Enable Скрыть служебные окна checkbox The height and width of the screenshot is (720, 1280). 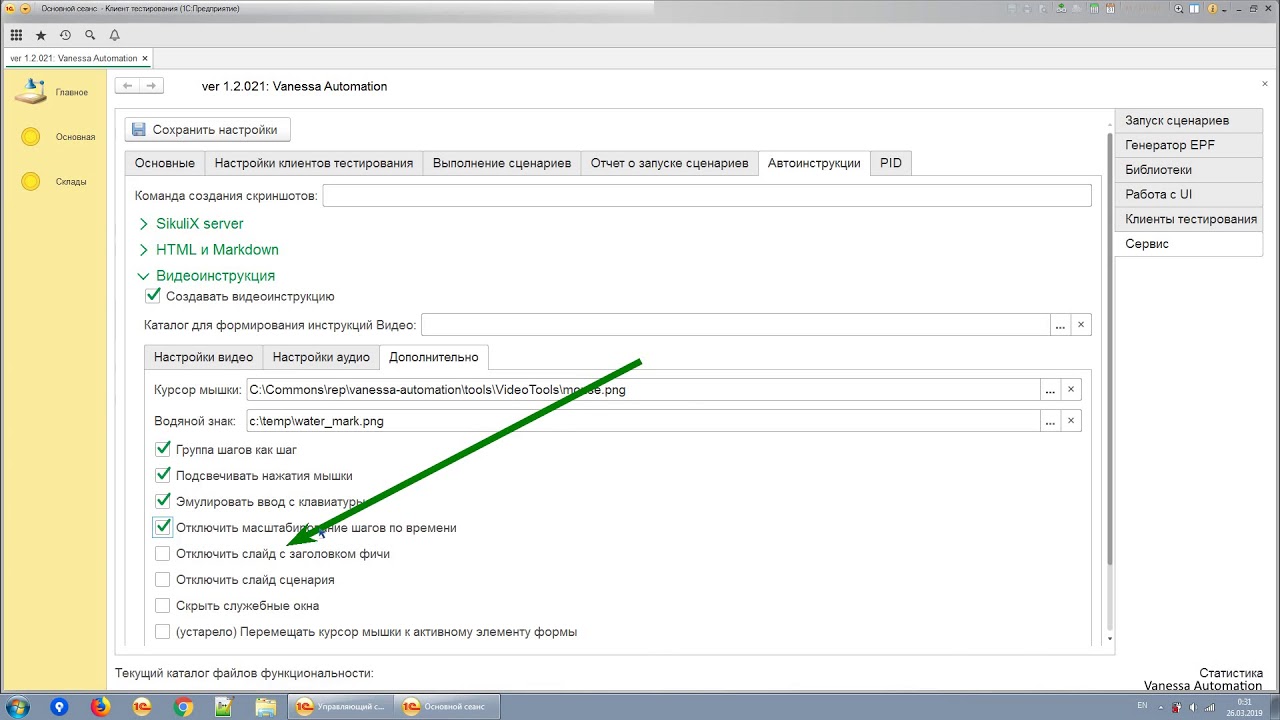click(x=163, y=605)
